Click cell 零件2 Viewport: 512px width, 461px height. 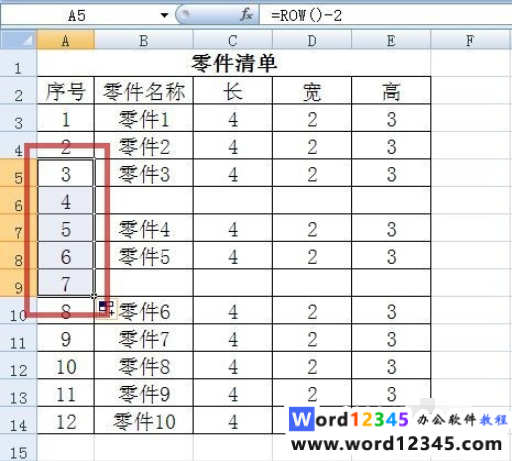click(144, 145)
